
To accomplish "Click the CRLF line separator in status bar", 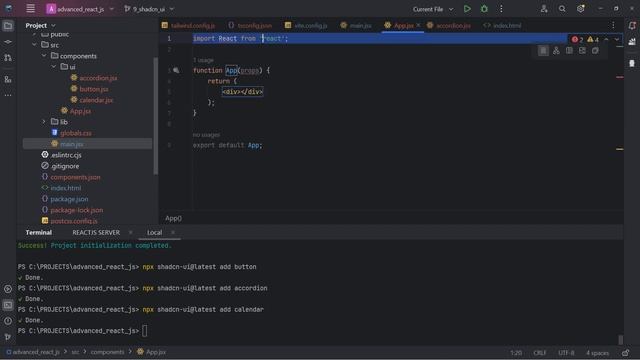I will (x=540, y=353).
